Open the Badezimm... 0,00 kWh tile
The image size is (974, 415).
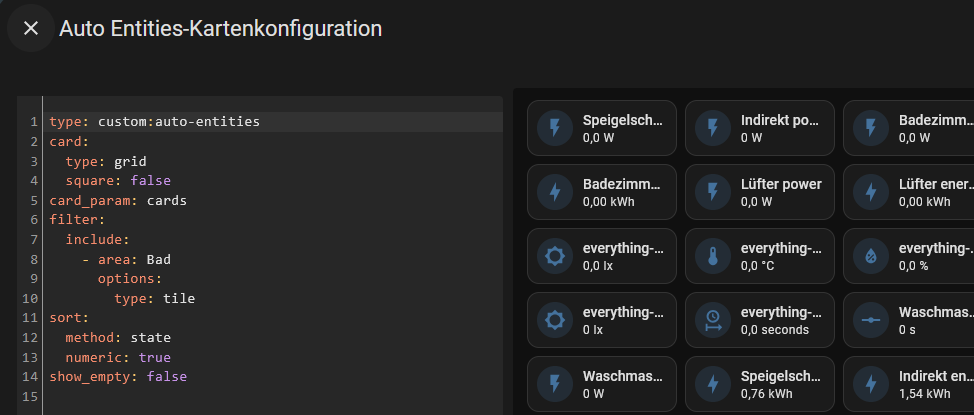pyautogui.click(x=602, y=192)
